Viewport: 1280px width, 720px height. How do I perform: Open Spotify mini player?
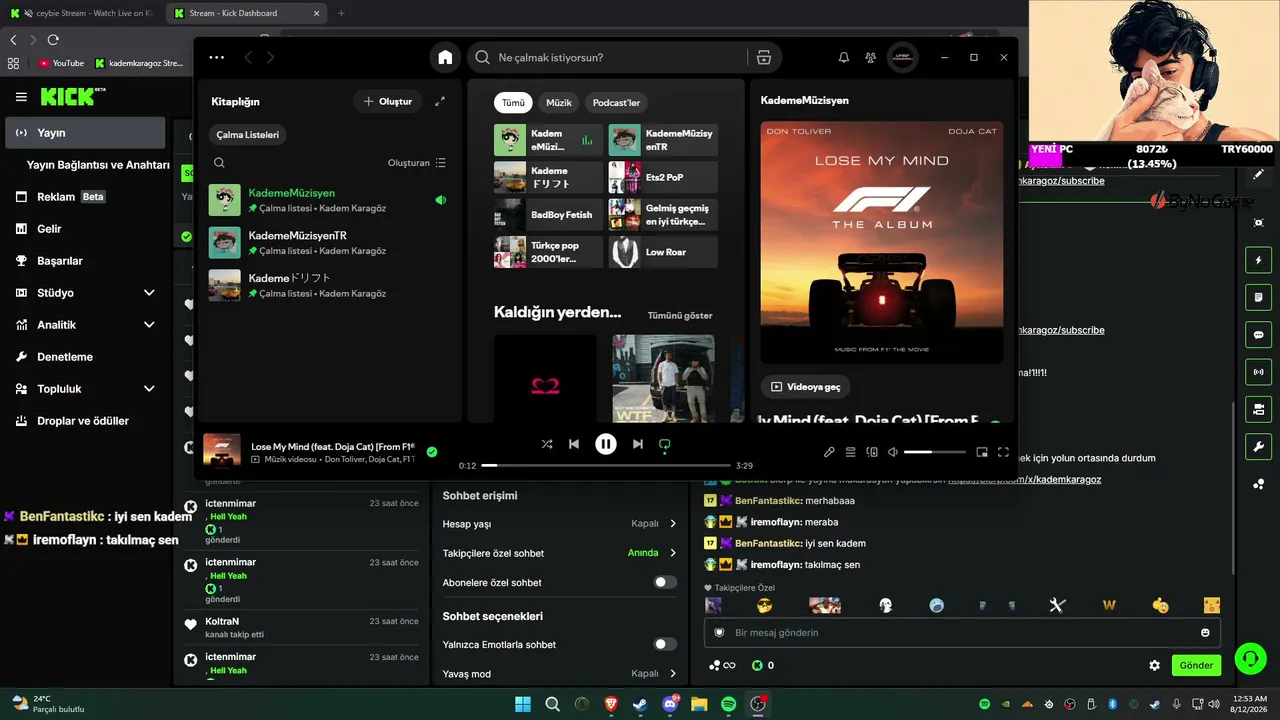click(x=982, y=452)
